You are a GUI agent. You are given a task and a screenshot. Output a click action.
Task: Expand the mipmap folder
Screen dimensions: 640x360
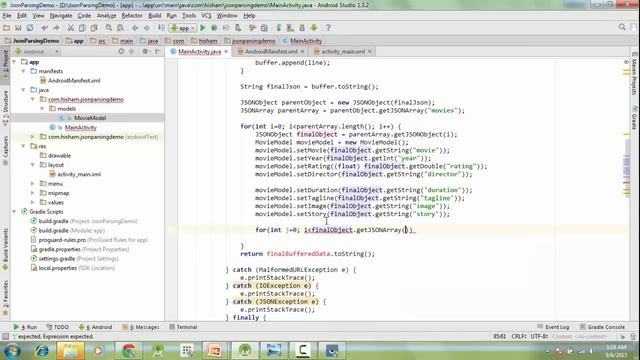pos(33,193)
